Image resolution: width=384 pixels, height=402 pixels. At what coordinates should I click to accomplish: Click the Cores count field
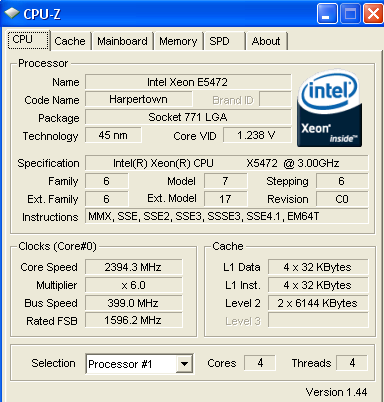pyautogui.click(x=260, y=363)
